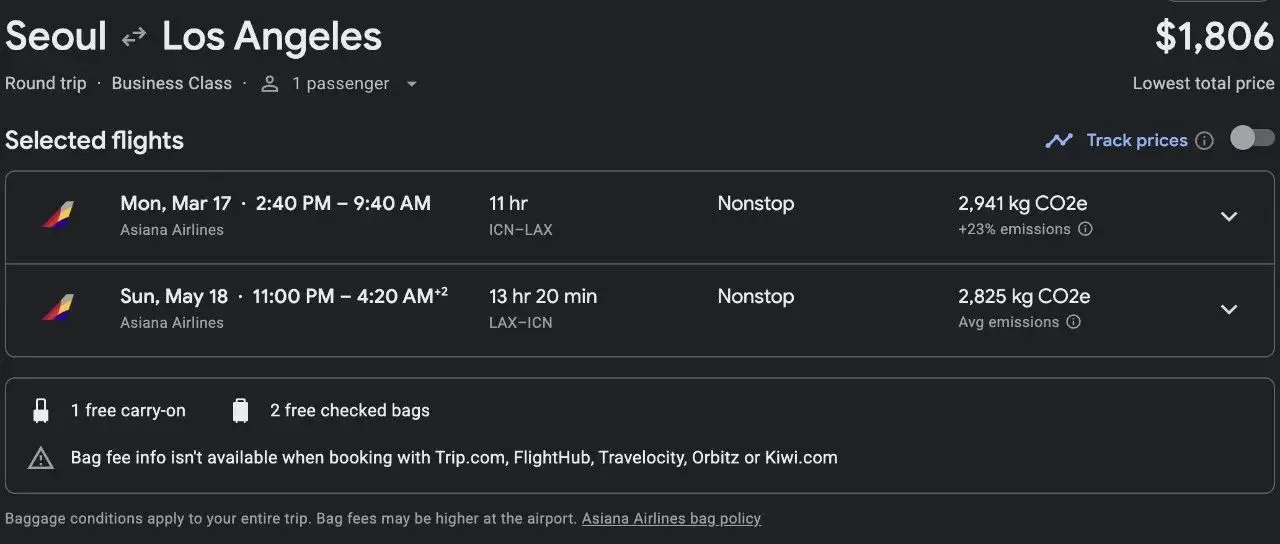1280x544 pixels.
Task: Click the $1,806 lowest total price
Action: click(x=1214, y=38)
